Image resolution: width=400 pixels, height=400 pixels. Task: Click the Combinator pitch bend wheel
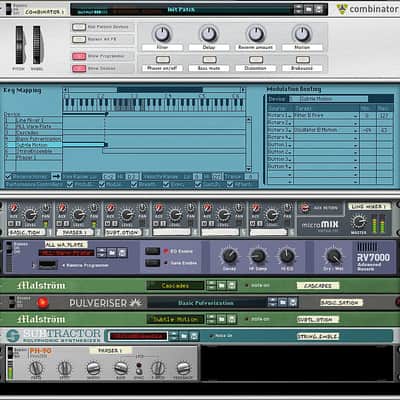[x=20, y=45]
